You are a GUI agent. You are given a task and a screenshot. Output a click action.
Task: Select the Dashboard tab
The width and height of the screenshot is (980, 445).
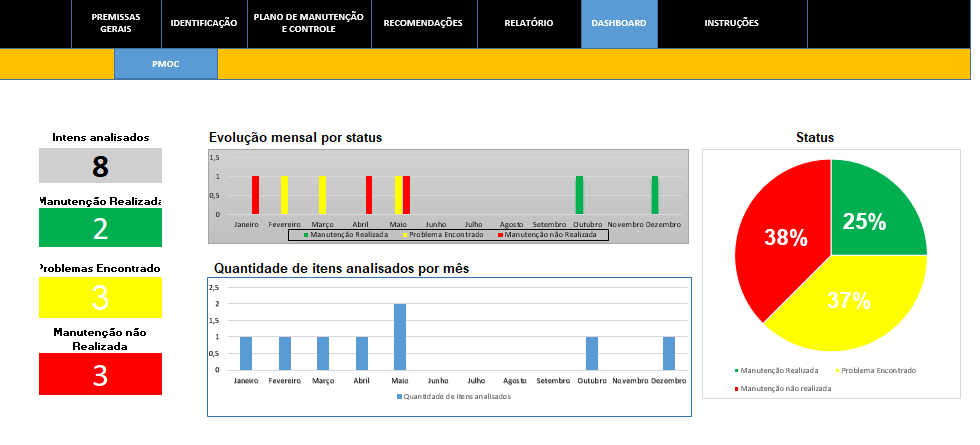[x=618, y=24]
